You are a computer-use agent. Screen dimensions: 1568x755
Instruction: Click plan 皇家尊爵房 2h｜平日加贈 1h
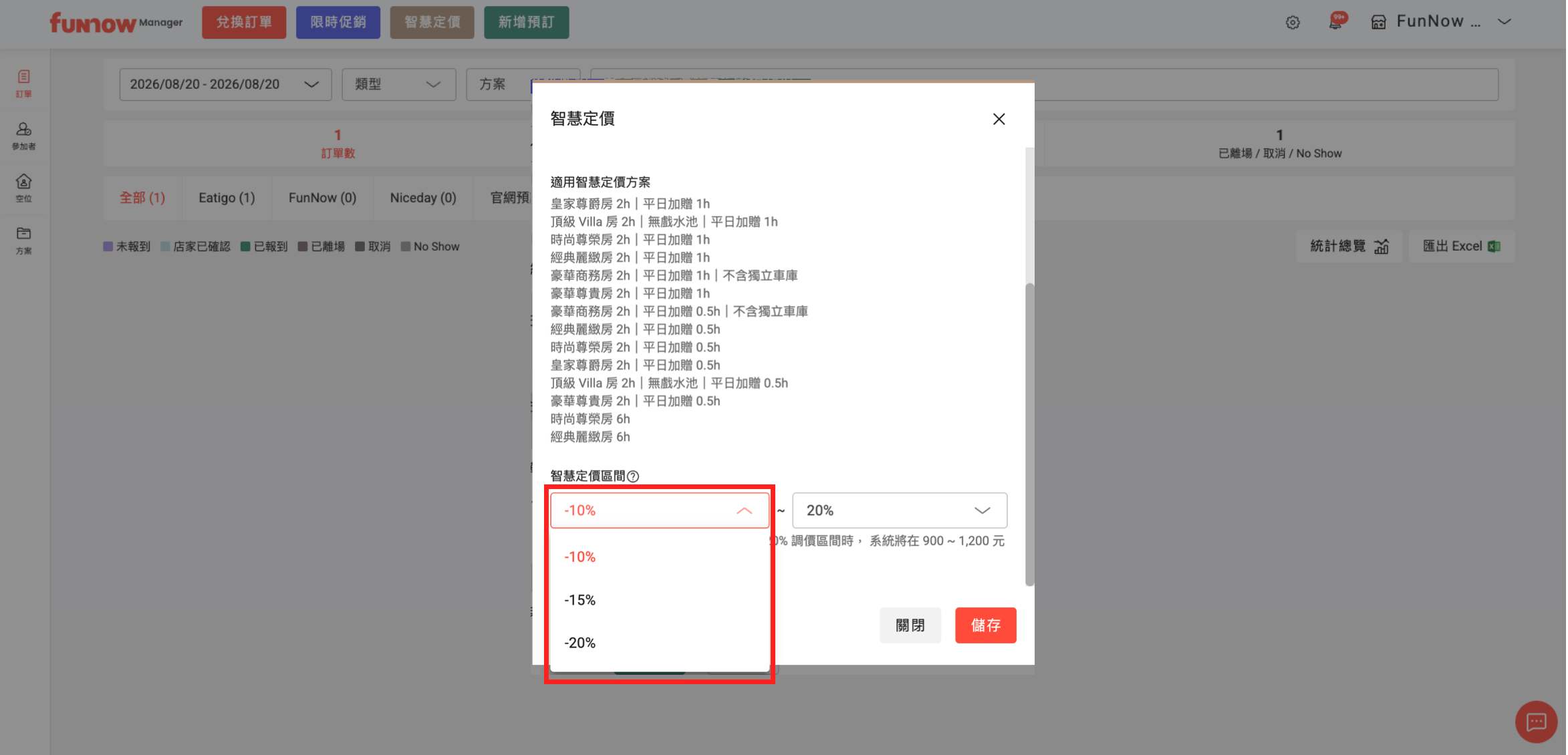click(x=630, y=204)
